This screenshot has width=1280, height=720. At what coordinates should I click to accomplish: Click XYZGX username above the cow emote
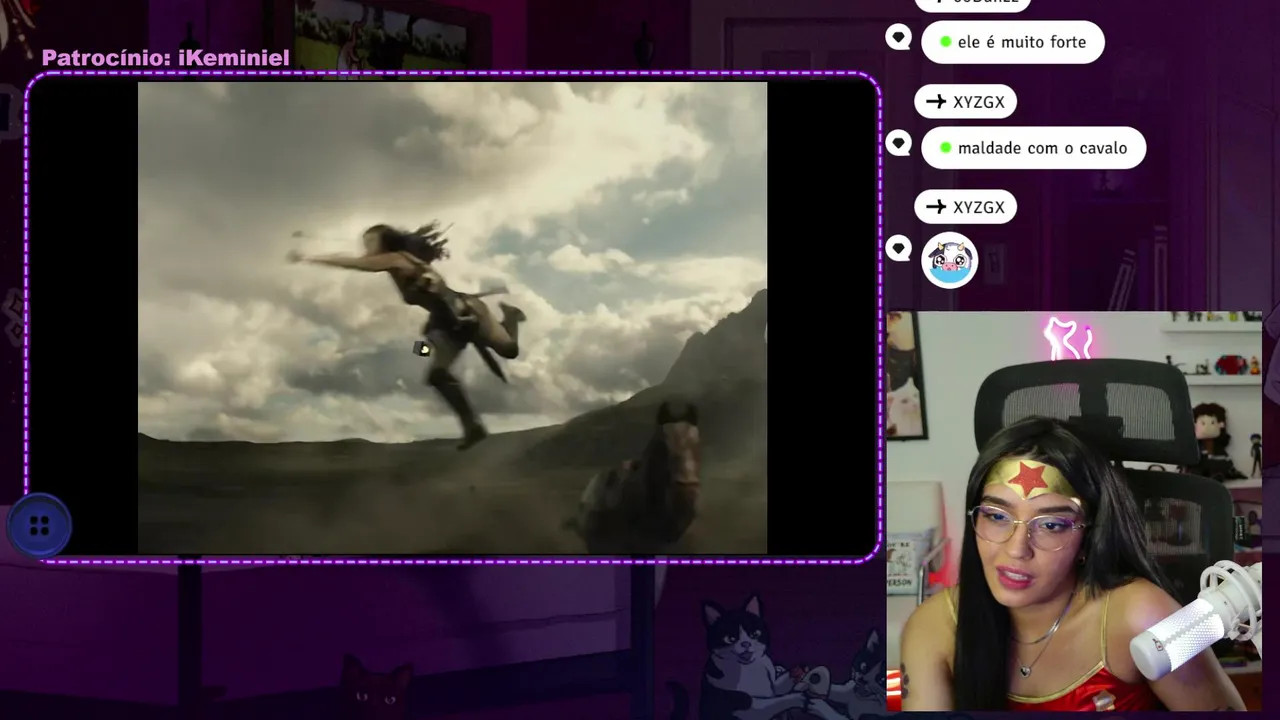click(966, 207)
